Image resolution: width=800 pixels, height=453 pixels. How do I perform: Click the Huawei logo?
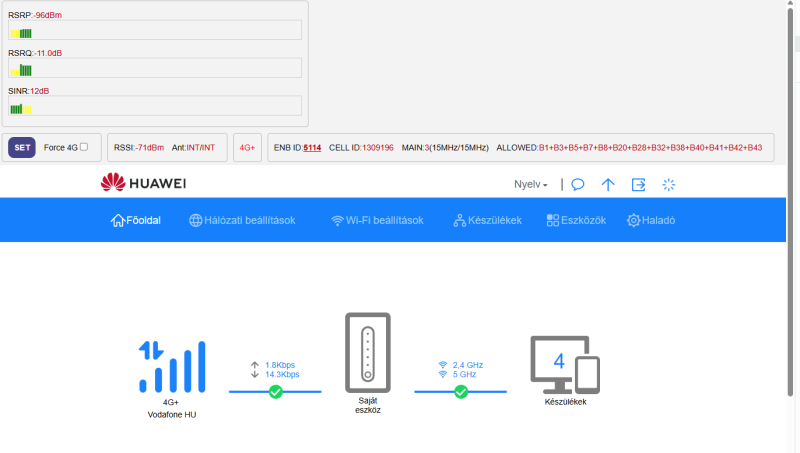143,182
